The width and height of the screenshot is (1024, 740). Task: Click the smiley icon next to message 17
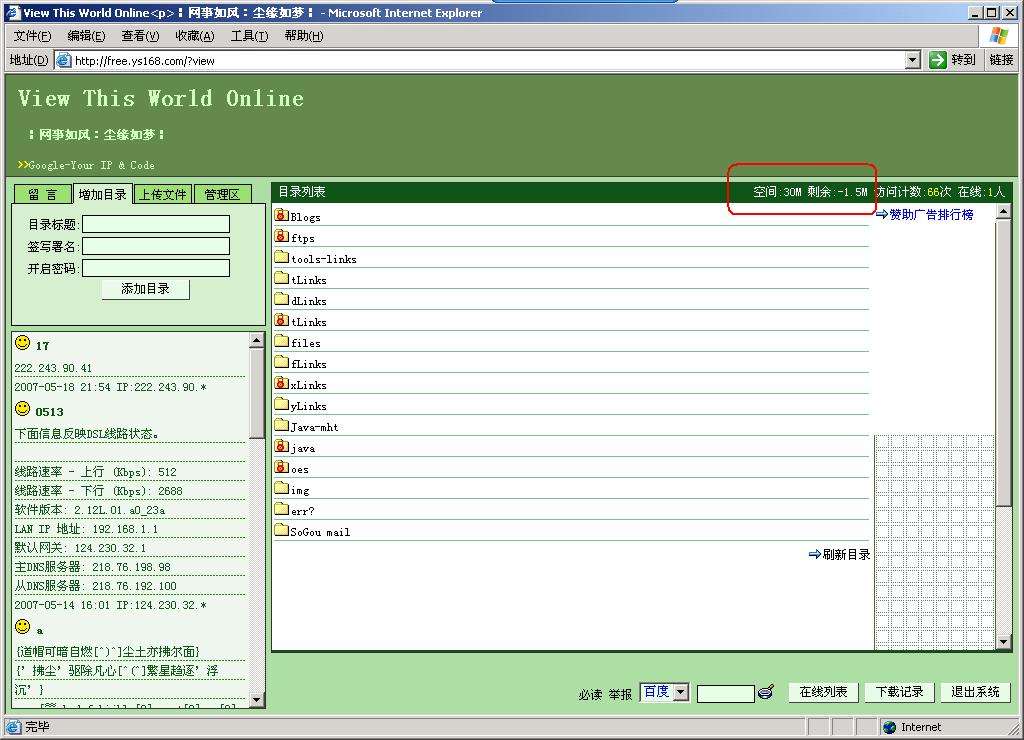tap(22, 342)
